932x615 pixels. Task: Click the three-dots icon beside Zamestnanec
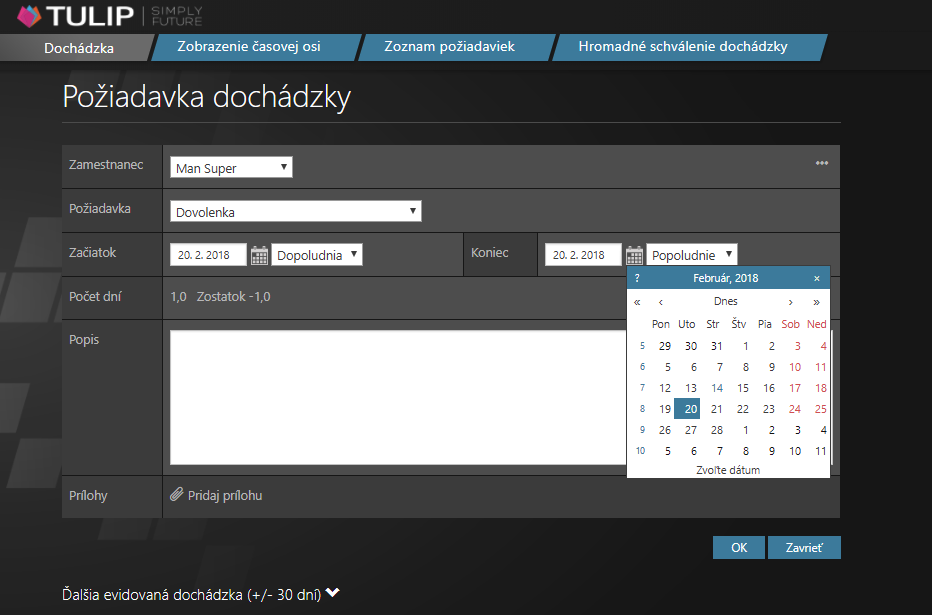822,164
